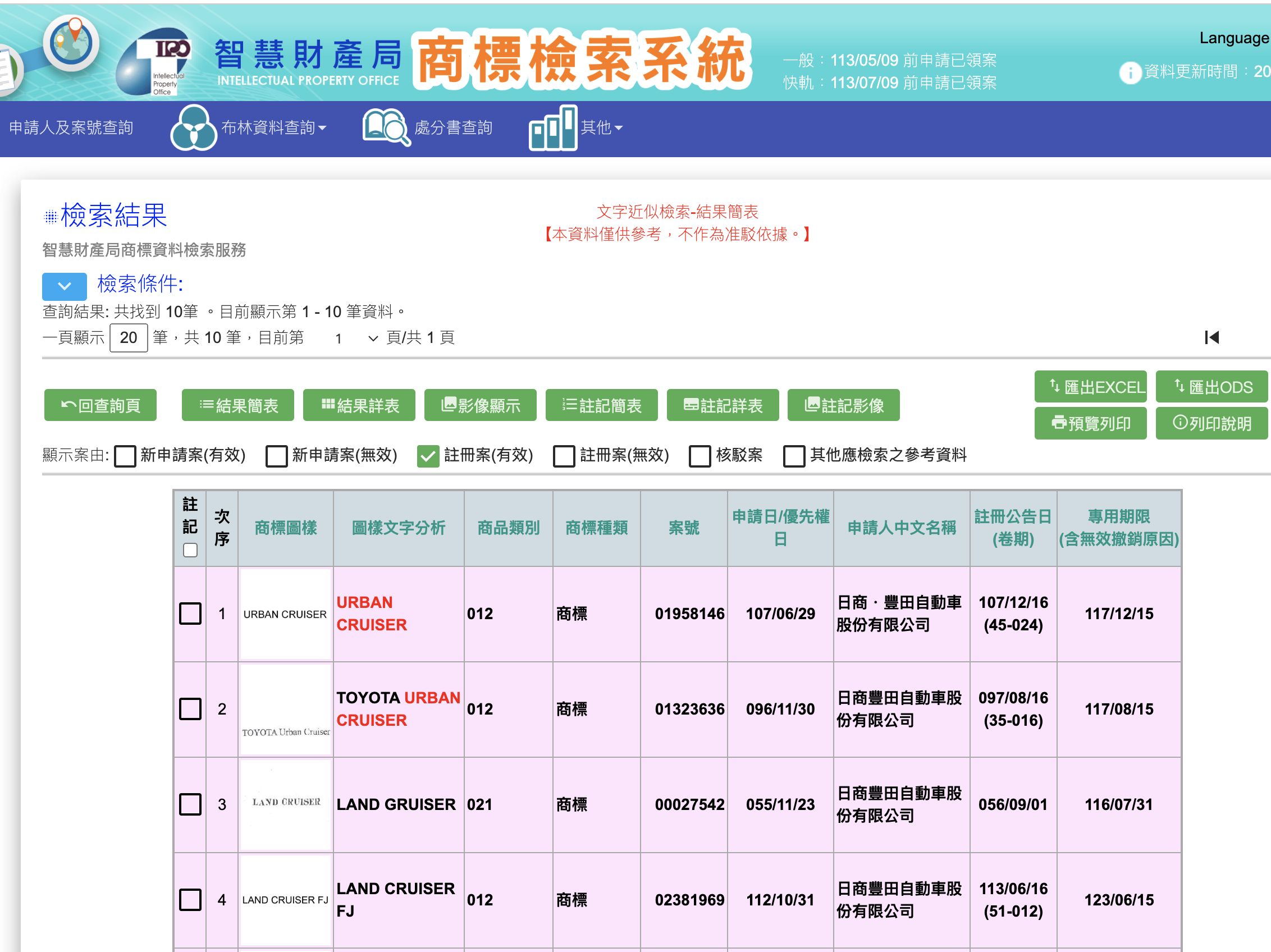This screenshot has height=952, width=1271.
Task: Open 註記詳表 view
Action: [723, 406]
